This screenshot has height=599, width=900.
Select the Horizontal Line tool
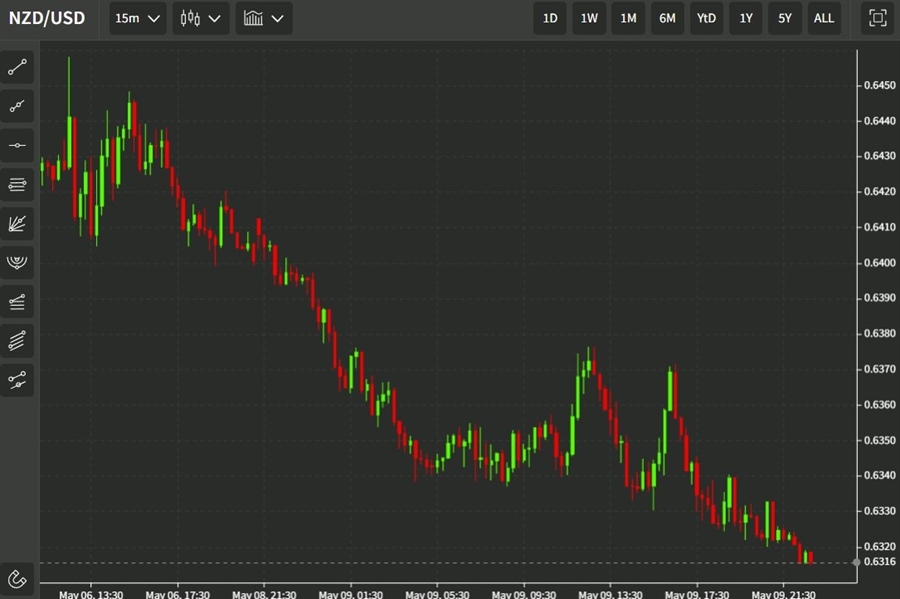coord(17,145)
